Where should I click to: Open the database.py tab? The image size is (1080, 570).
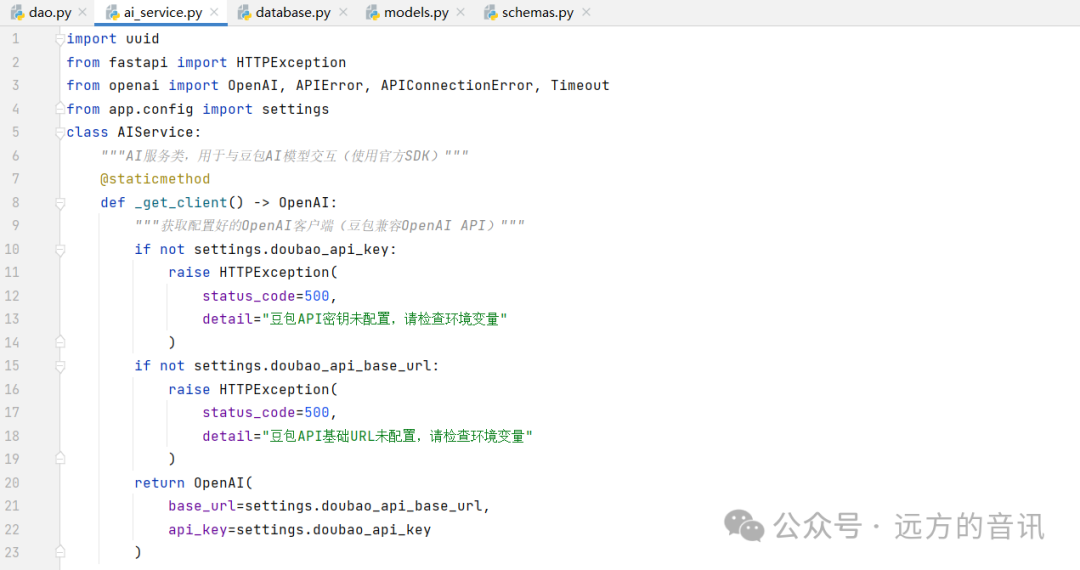click(x=293, y=12)
